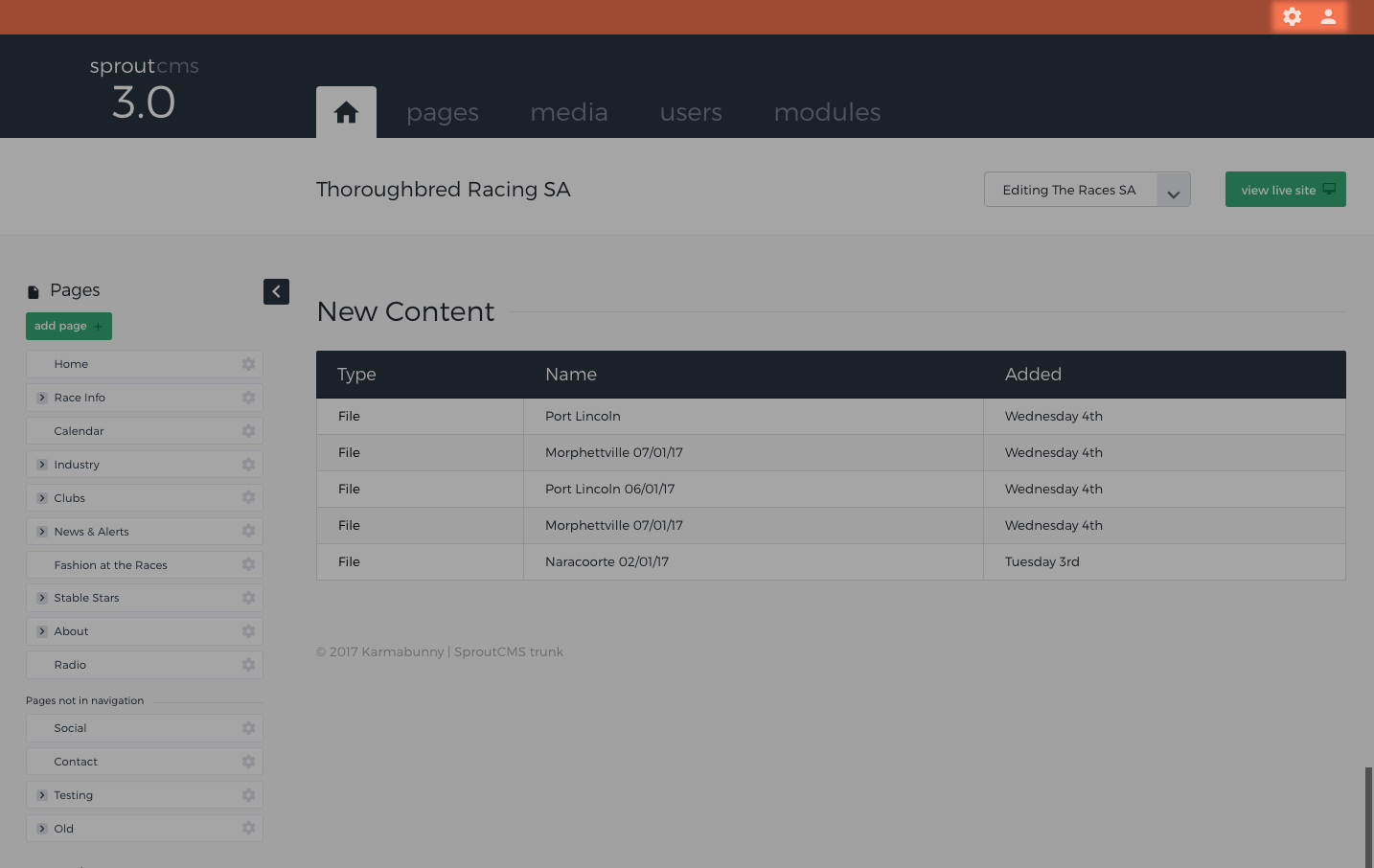Switch to the users tab
This screenshot has width=1374, height=868.
691,112
